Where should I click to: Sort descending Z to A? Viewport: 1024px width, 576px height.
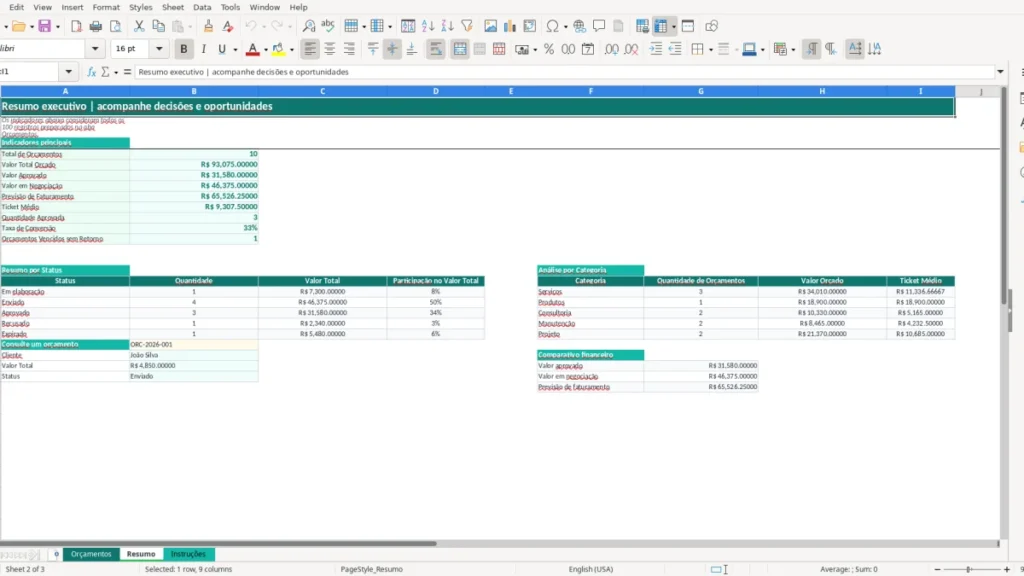[x=447, y=26]
